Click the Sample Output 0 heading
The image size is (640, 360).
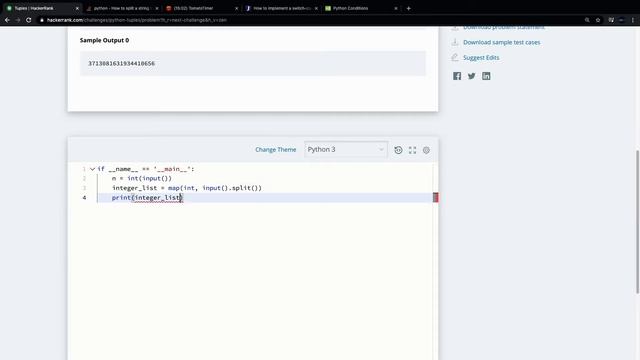[104, 40]
